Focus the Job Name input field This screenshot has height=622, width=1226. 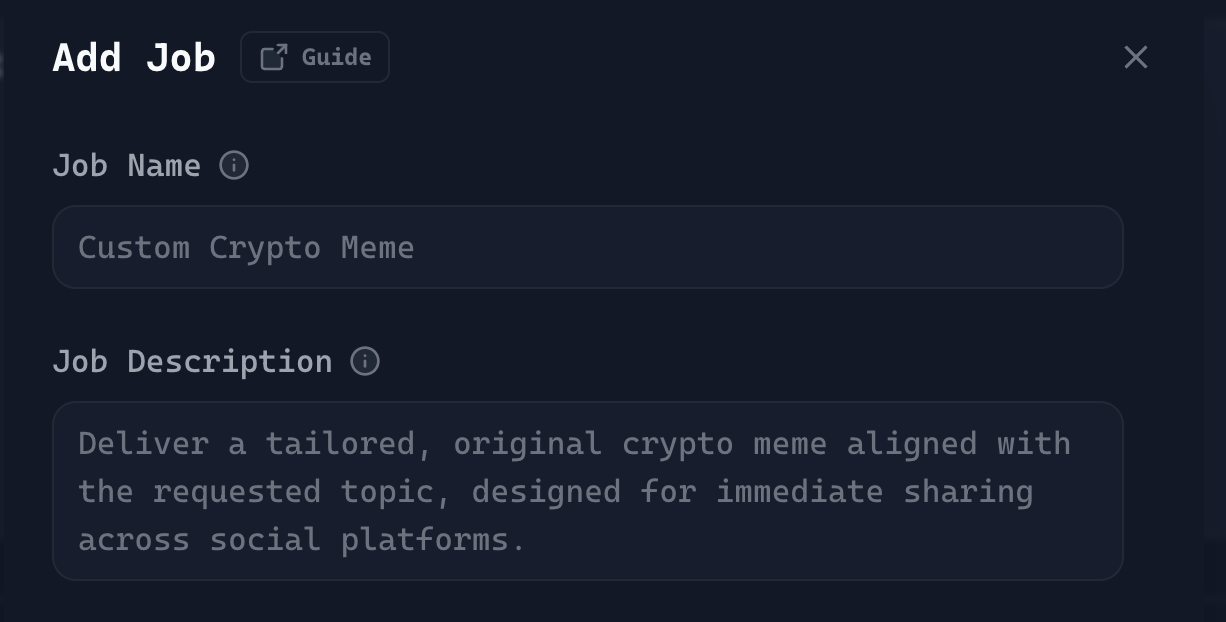(x=588, y=247)
